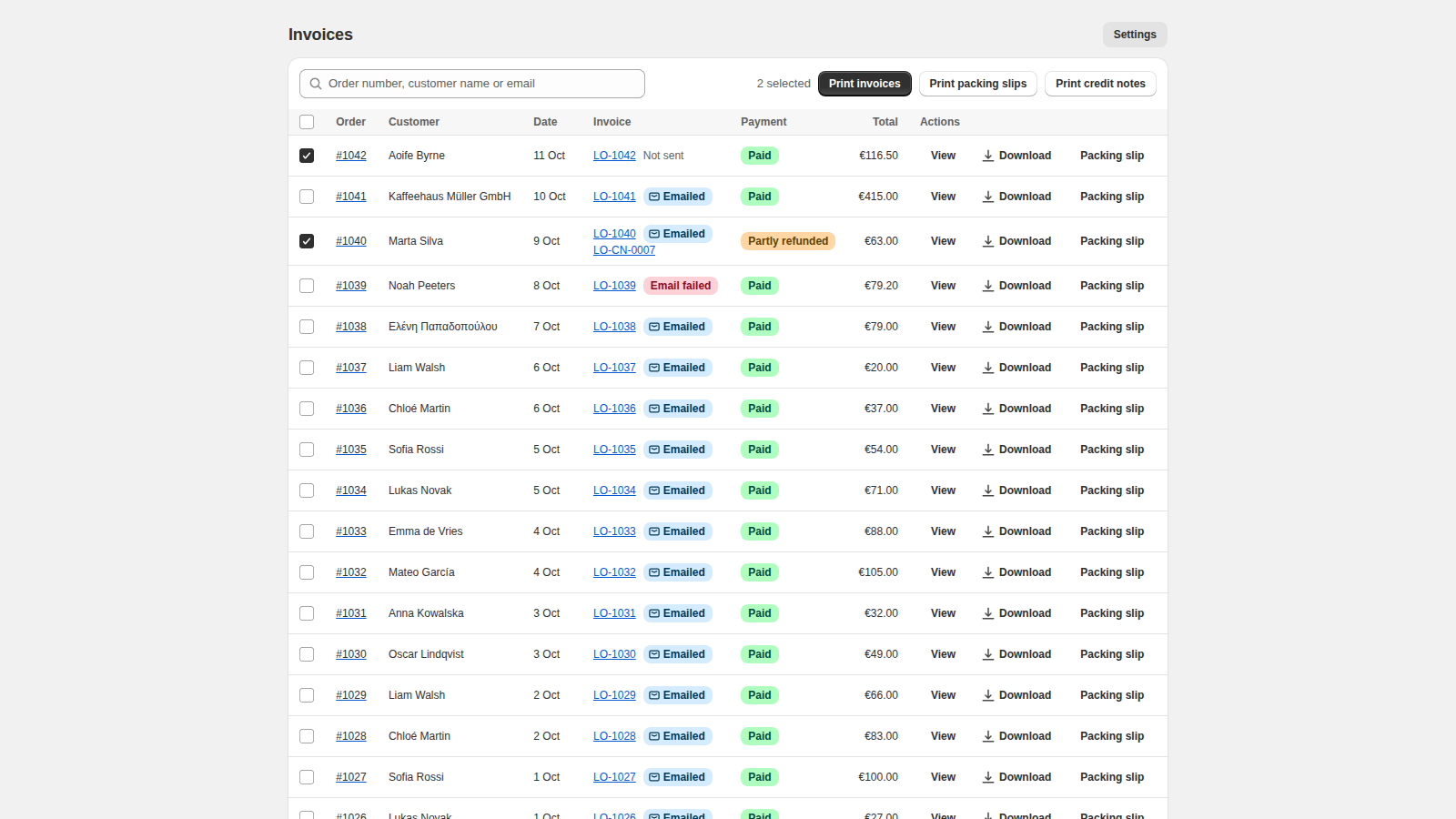Click Print packing slips button
Viewport: 1456px width, 819px height.
click(978, 84)
